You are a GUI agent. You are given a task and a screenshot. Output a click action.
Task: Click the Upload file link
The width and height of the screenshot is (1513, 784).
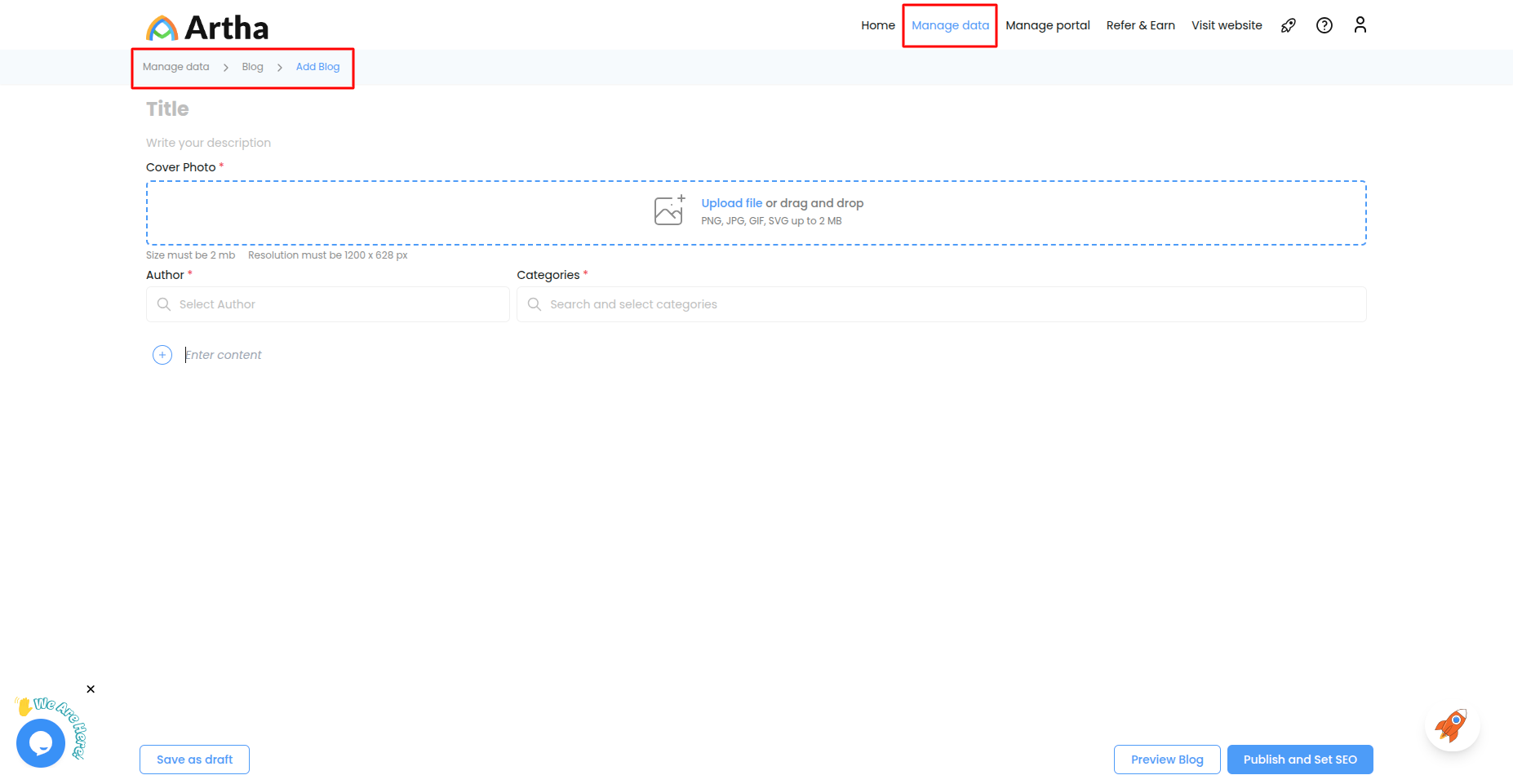coord(731,203)
